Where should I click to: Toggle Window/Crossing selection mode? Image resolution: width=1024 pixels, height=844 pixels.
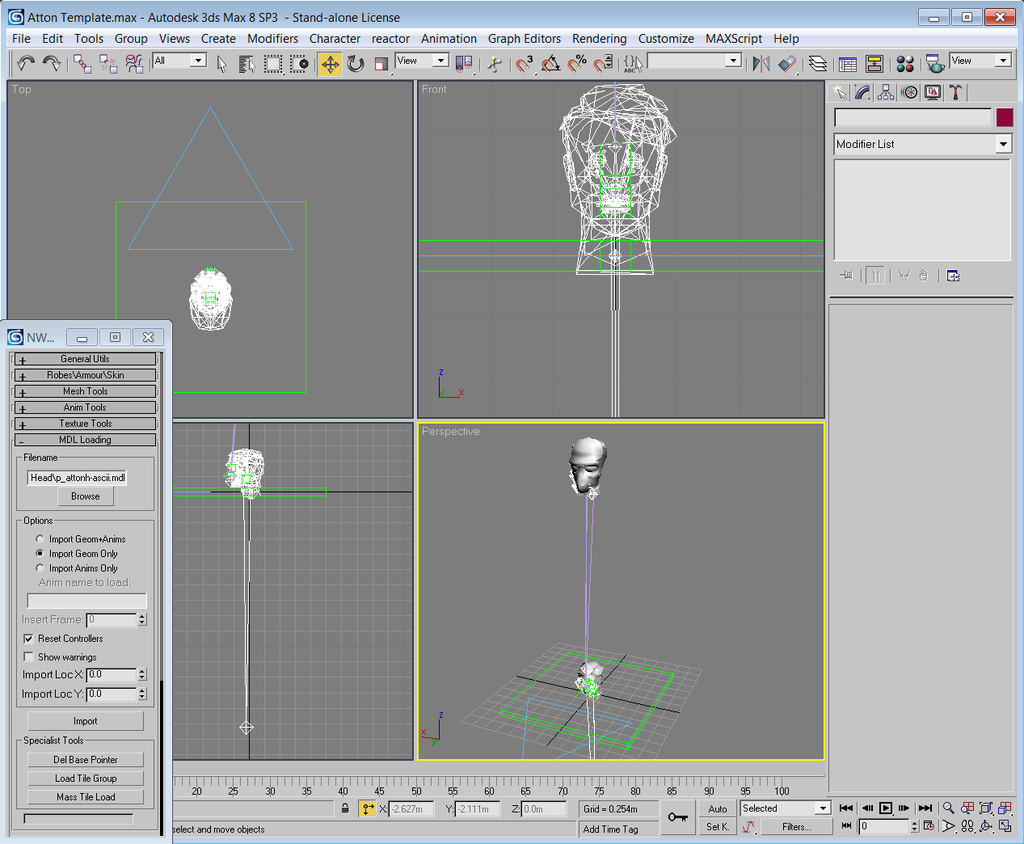click(x=299, y=63)
